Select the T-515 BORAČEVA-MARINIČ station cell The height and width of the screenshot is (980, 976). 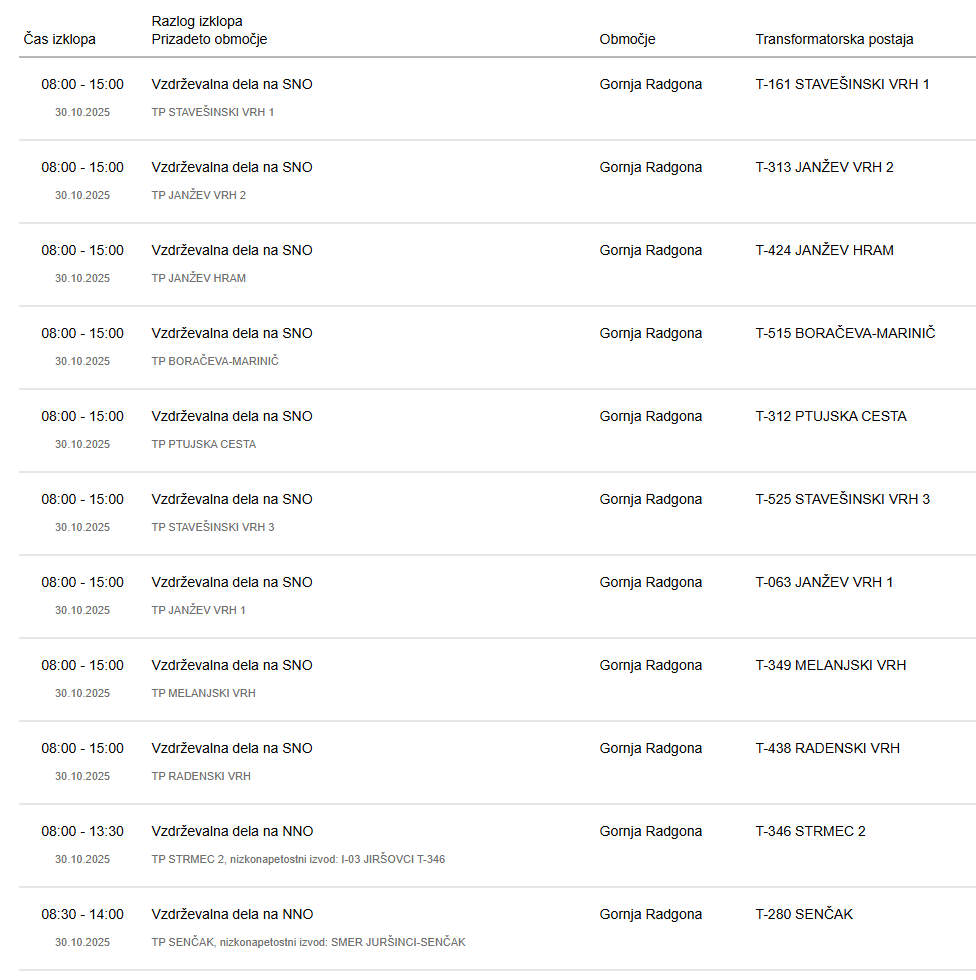click(x=845, y=333)
